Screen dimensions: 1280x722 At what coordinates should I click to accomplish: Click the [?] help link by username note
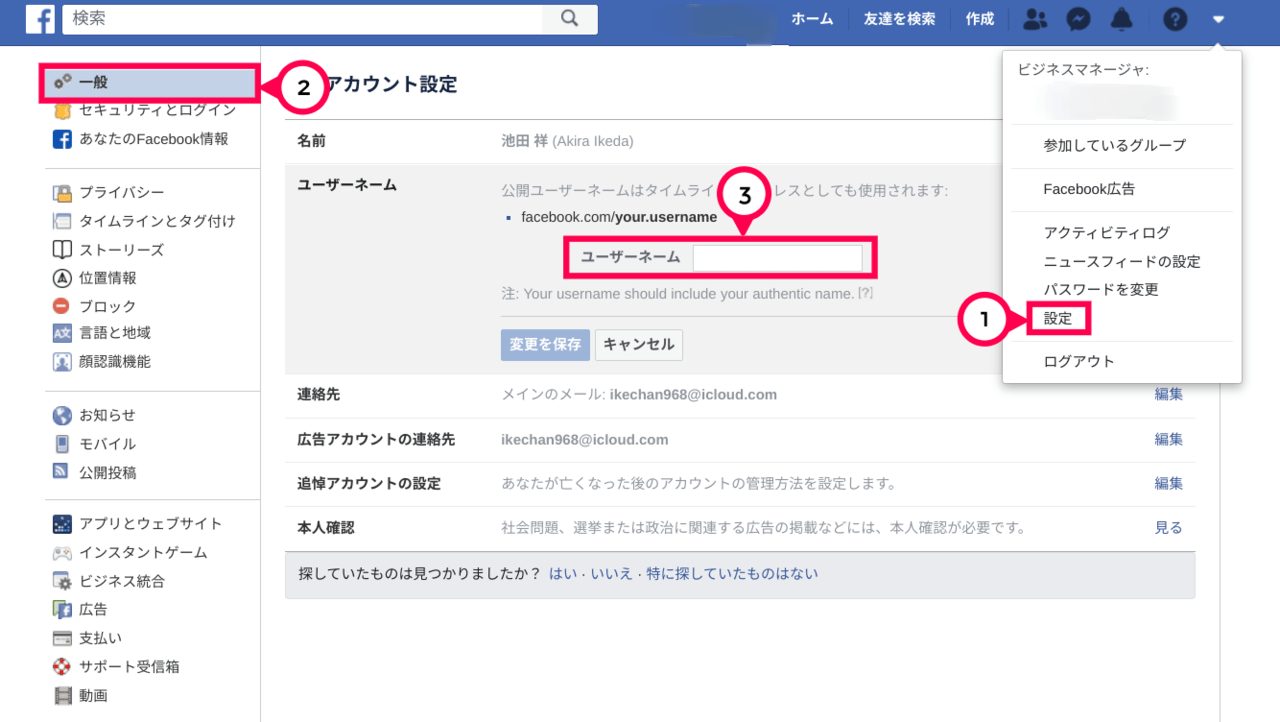866,294
